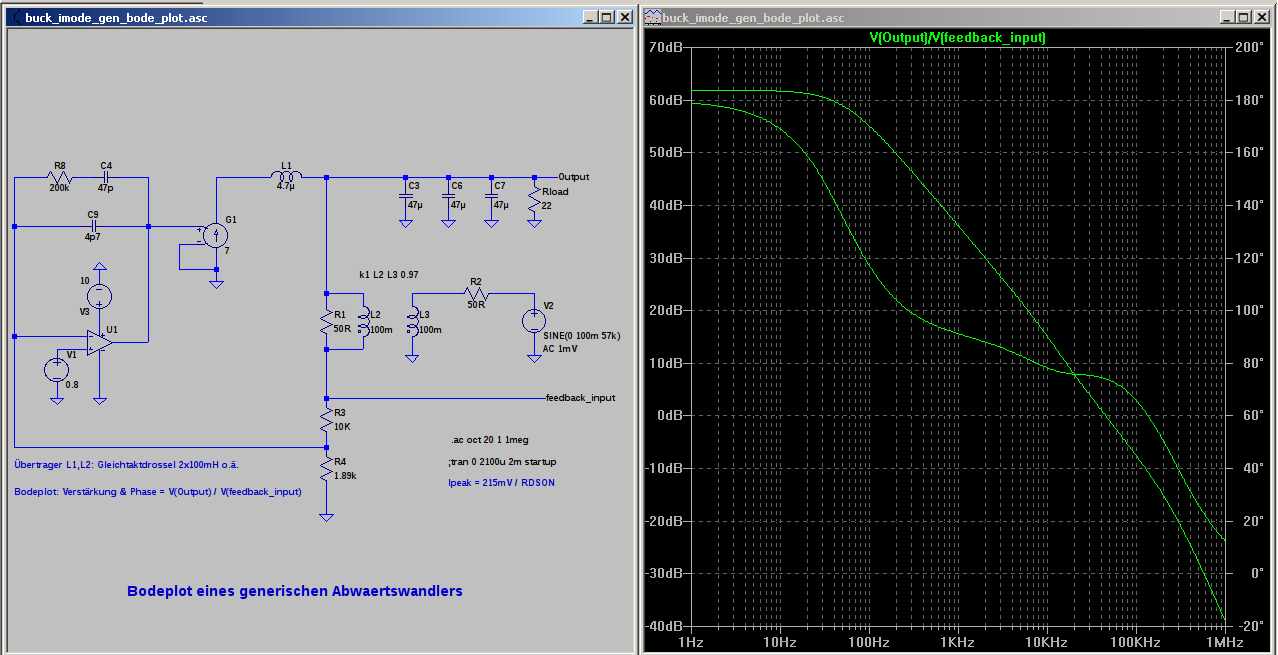Select feedback resistor R4

coord(327,469)
